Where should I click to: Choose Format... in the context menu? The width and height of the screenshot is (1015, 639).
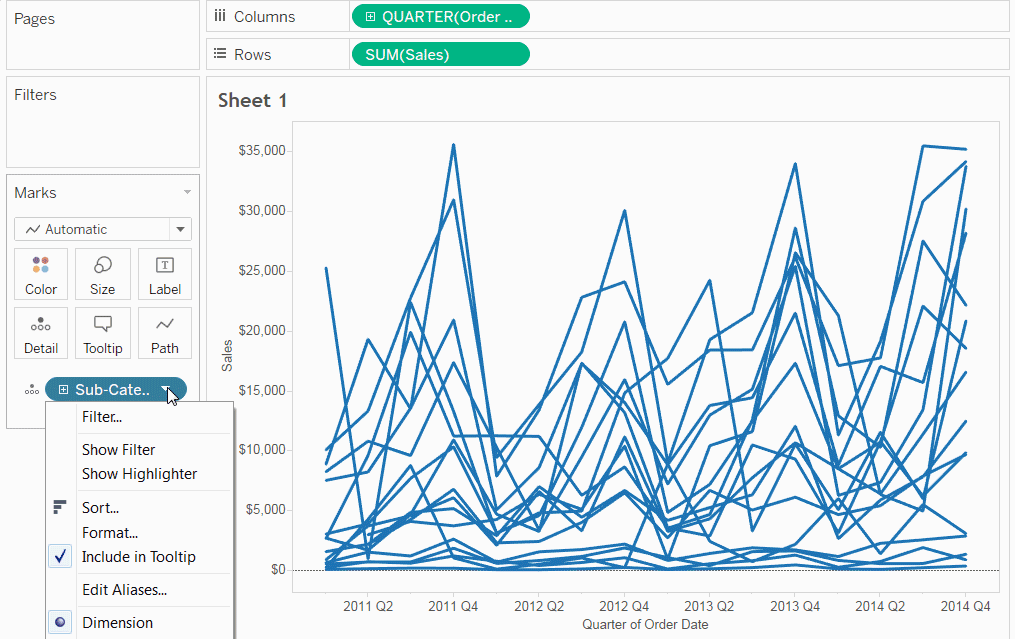pos(110,533)
